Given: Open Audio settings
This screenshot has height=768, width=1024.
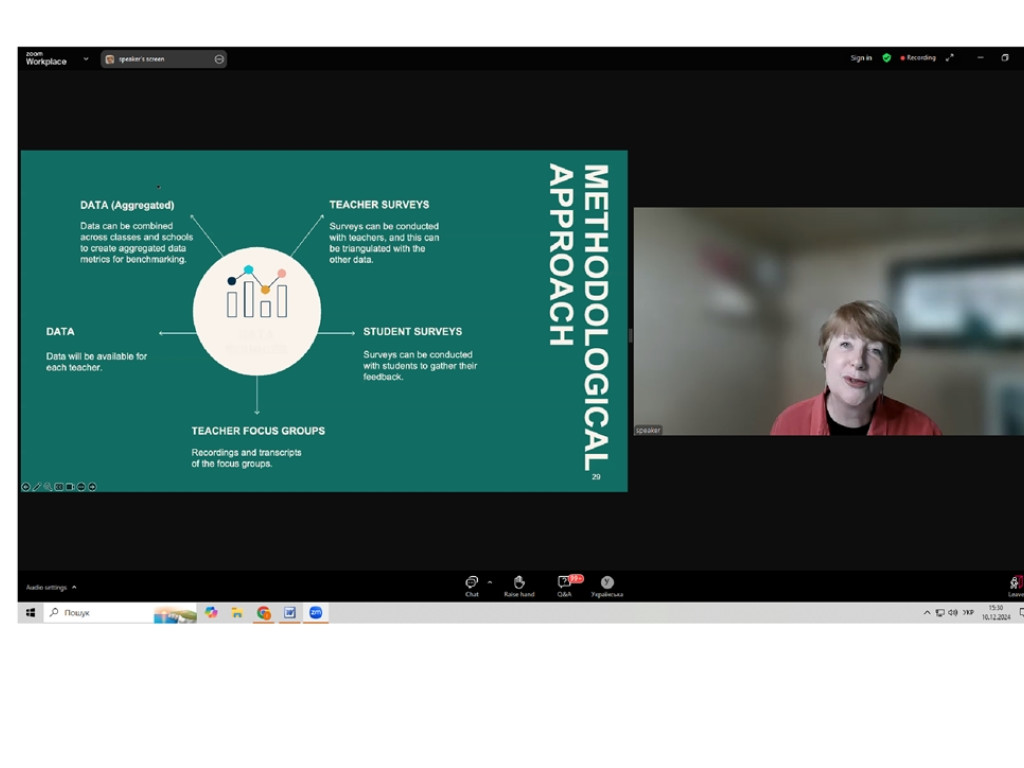Looking at the screenshot, I should 46,587.
